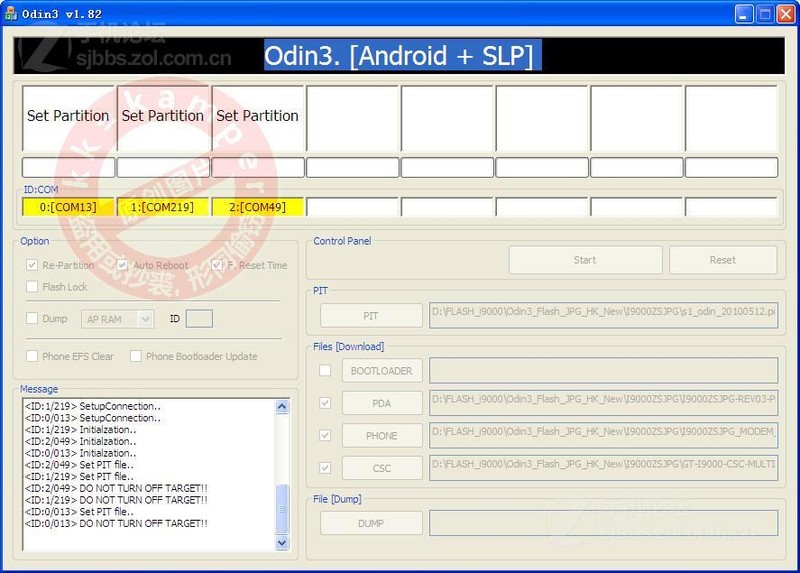
Task: Close the Odin3 window
Action: pyautogui.click(x=786, y=14)
